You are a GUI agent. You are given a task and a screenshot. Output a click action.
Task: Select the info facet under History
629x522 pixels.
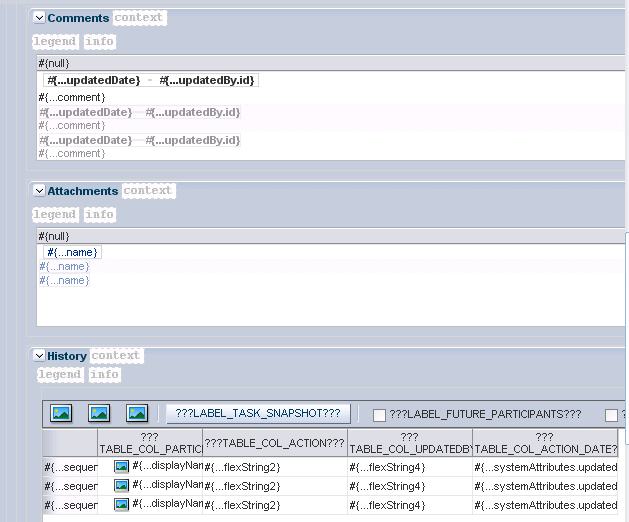pyautogui.click(x=104, y=374)
